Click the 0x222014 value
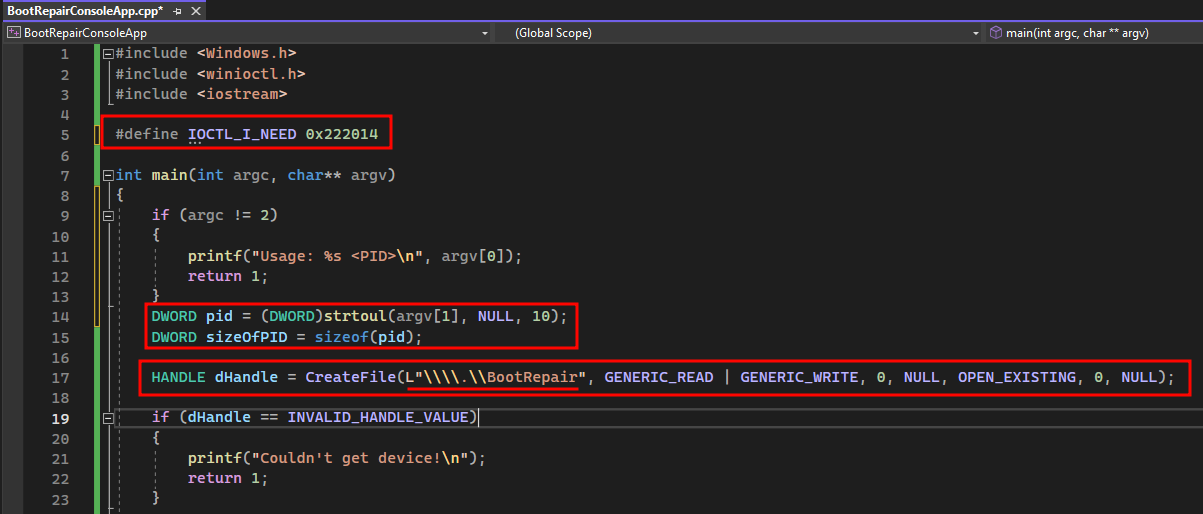The height and width of the screenshot is (514, 1203). point(342,134)
